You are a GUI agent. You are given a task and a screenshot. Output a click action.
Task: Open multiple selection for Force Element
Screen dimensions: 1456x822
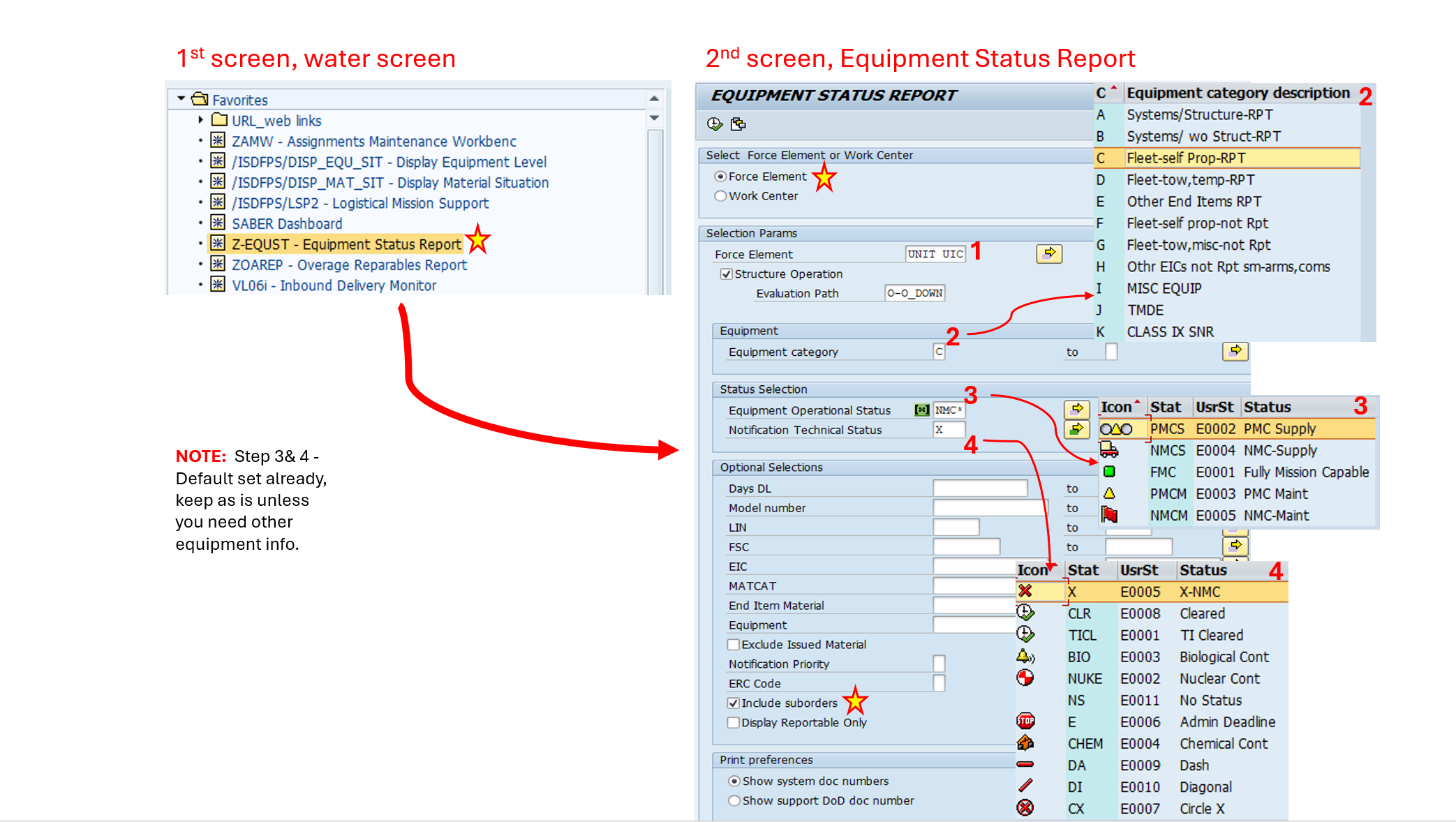pos(1049,254)
